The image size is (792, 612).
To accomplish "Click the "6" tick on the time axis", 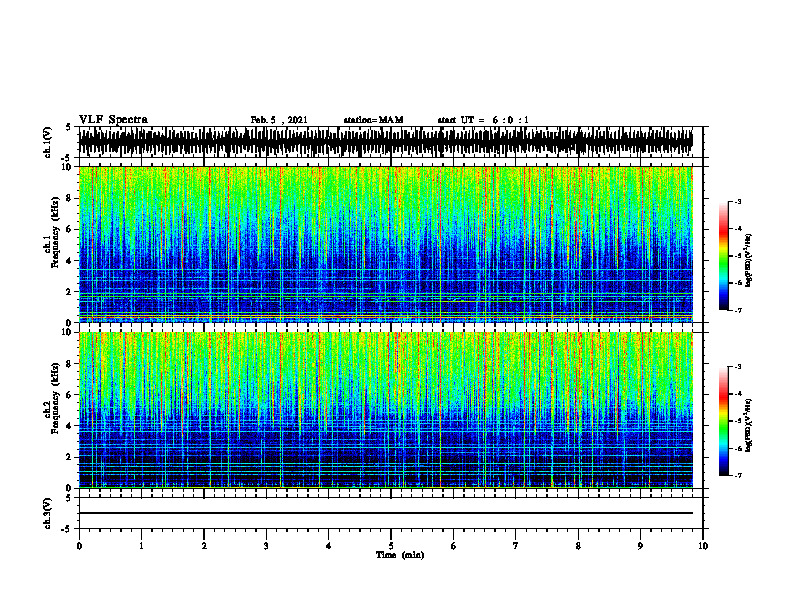I will [454, 546].
